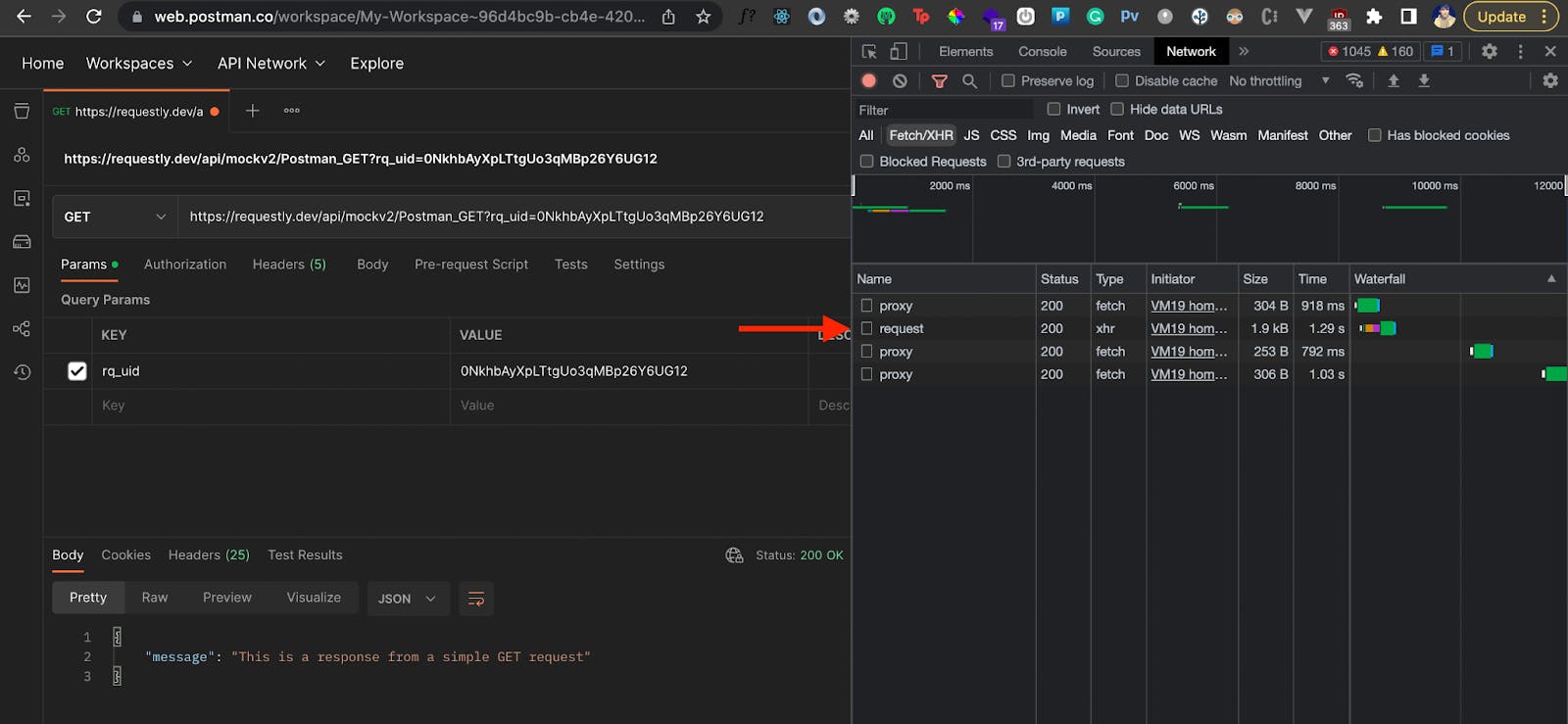This screenshot has width=1568, height=724.
Task: Open the Chrome extensions puzzle icon
Action: coord(1374,17)
